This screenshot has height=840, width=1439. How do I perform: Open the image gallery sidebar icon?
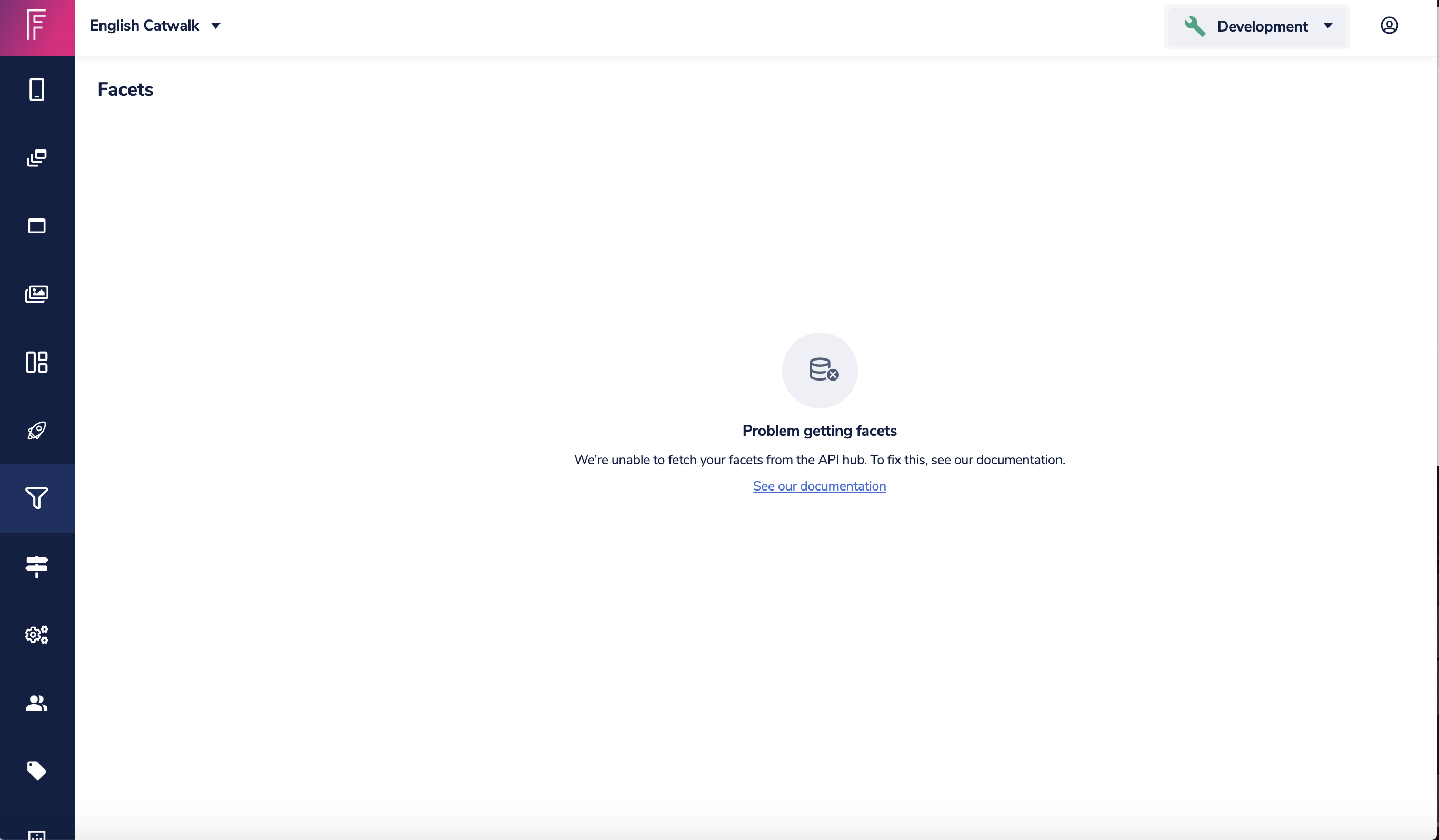[36, 294]
